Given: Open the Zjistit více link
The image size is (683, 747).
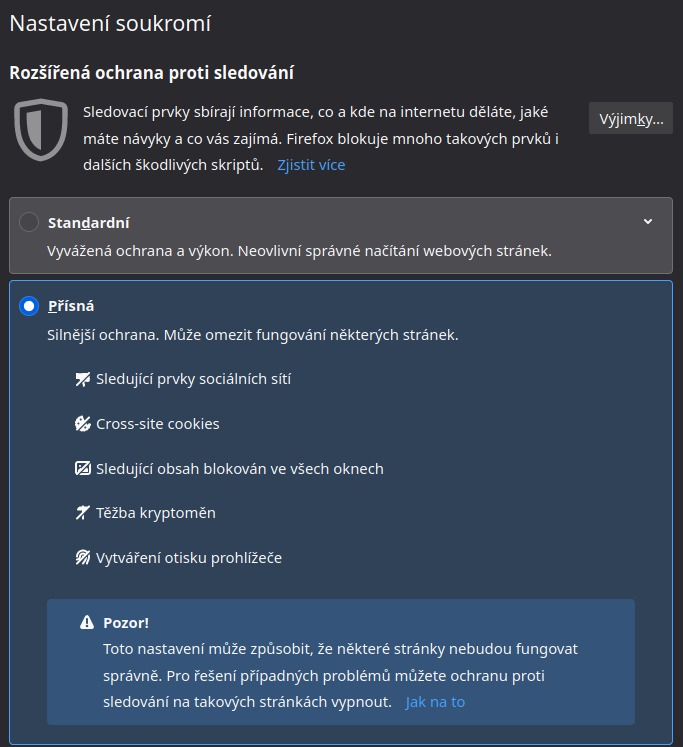Looking at the screenshot, I should (311, 165).
